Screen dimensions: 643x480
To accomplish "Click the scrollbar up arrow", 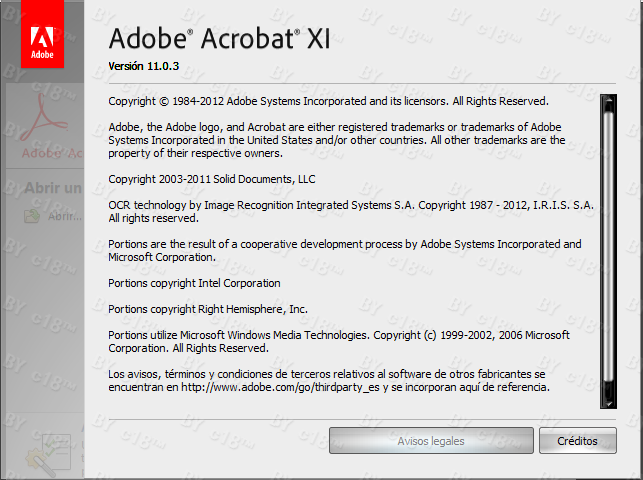I will [x=607, y=99].
